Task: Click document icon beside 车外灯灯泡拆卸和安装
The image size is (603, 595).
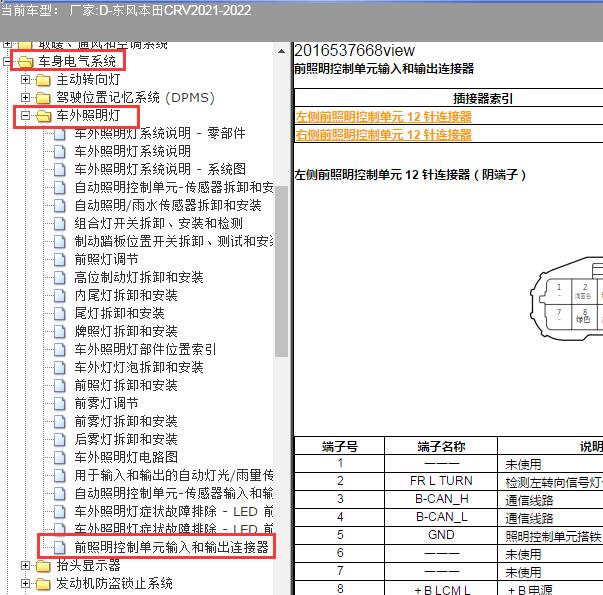Action: pos(60,368)
